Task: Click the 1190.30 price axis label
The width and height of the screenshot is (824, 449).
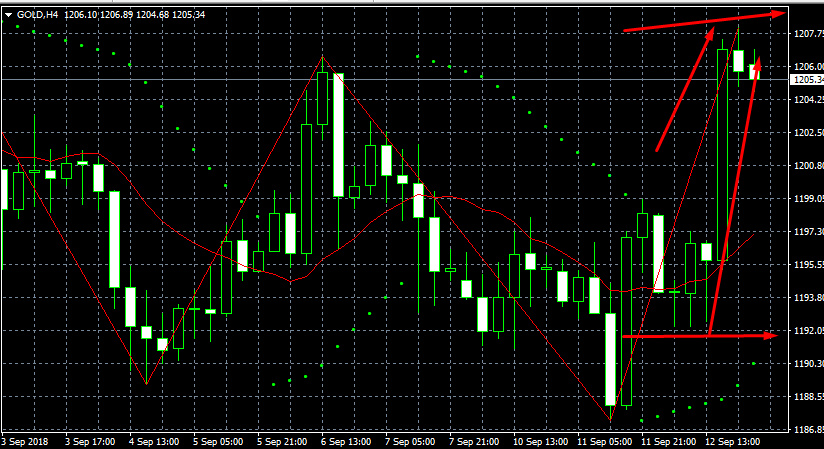Action: point(808,364)
